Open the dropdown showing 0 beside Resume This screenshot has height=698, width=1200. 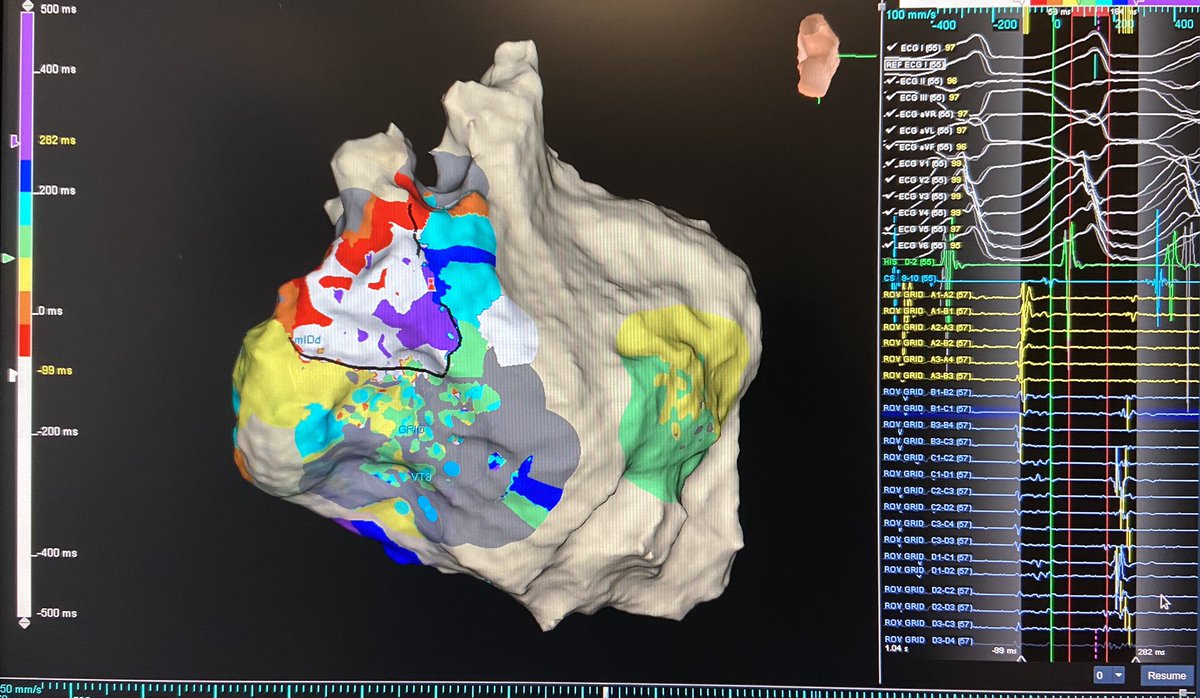click(1109, 675)
